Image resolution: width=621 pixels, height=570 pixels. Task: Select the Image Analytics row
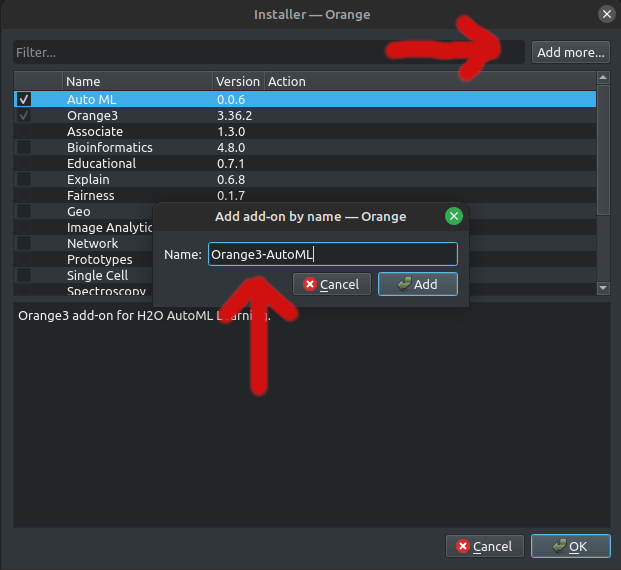83,227
